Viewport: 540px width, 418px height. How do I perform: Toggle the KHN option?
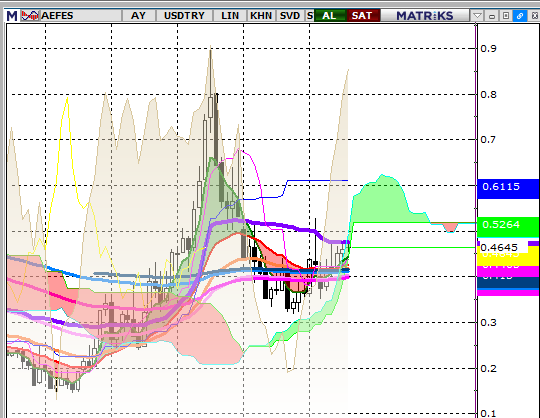point(261,16)
